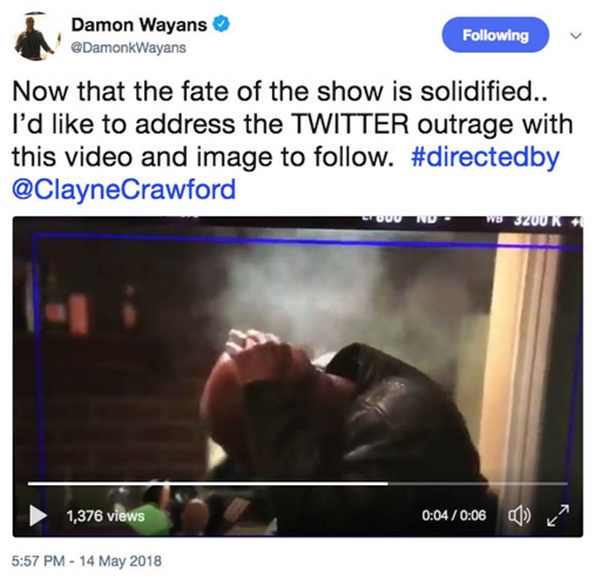Viewport: 600px width, 584px height.
Task: Click the tweet timestamp 5:57 PM
Action: [x=38, y=561]
